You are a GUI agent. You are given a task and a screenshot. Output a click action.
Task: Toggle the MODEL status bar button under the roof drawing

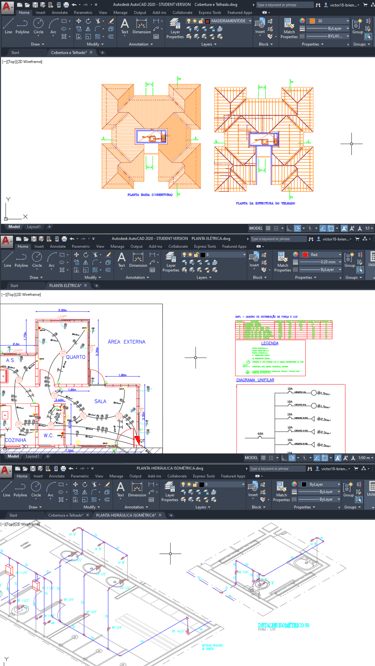[256, 229]
